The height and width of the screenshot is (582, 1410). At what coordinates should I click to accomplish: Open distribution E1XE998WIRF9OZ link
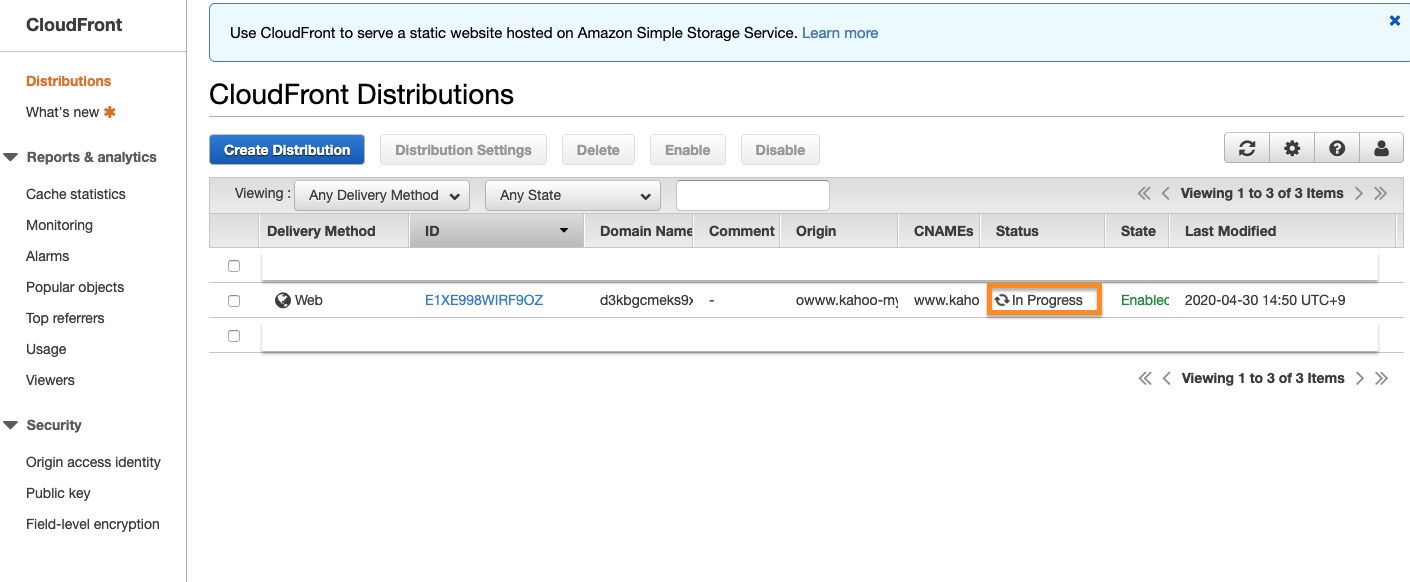tap(484, 300)
